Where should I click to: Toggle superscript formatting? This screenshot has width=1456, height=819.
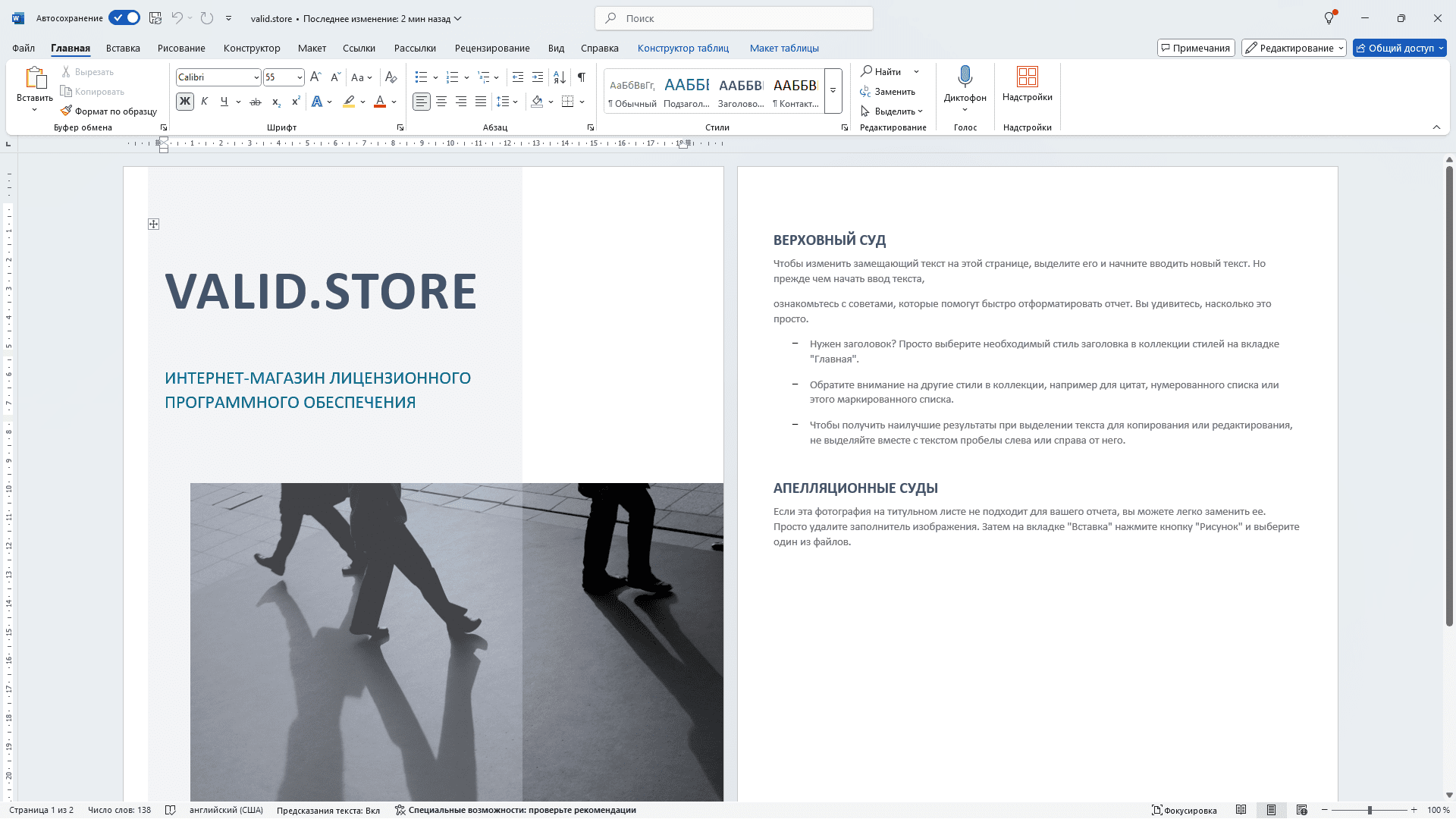pos(296,102)
